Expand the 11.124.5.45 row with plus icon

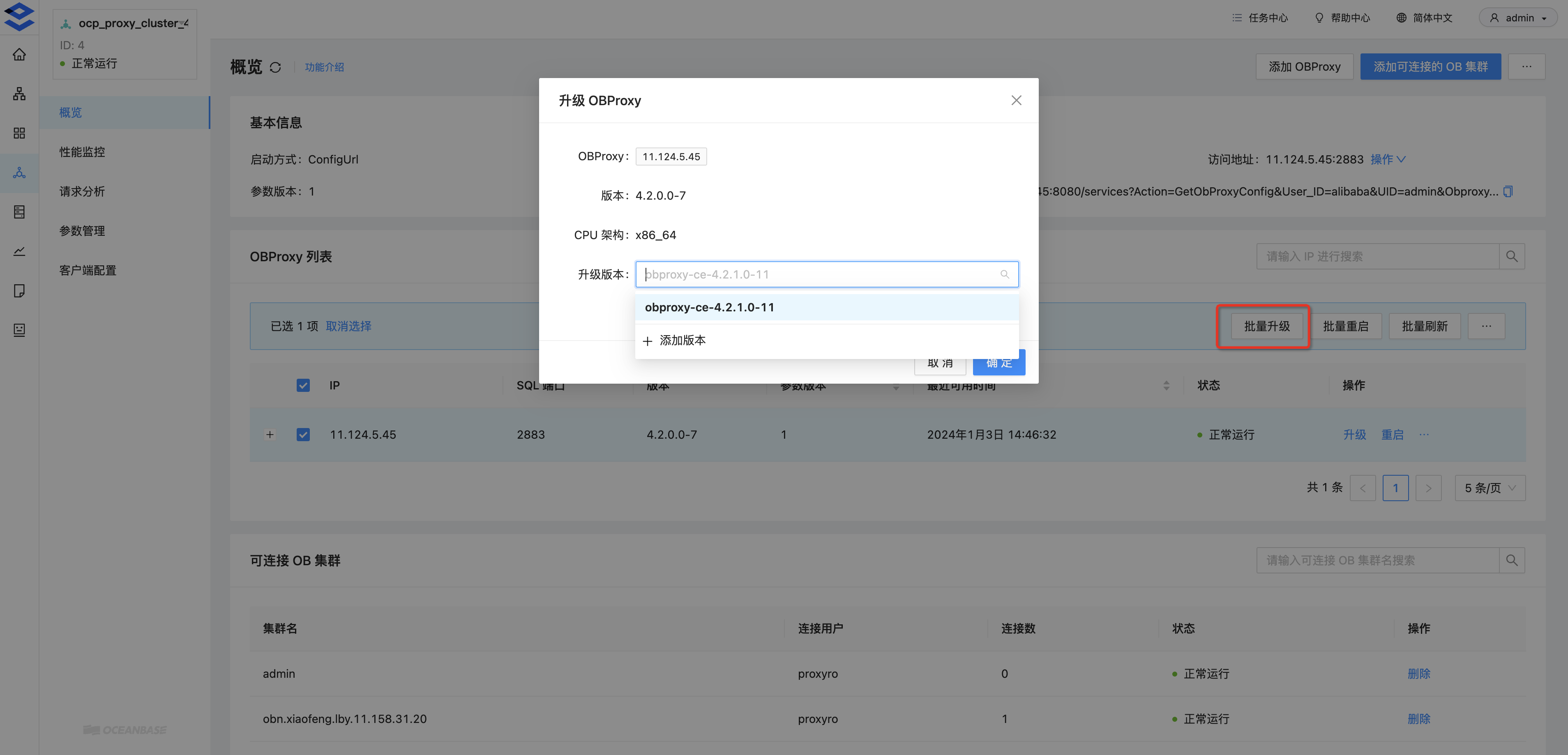[270, 434]
